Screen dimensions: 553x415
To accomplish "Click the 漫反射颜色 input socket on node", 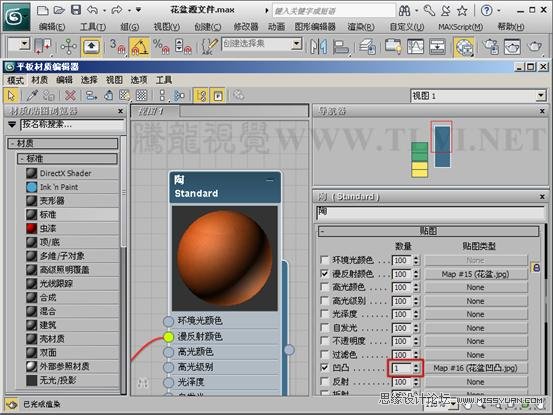I will click(169, 337).
